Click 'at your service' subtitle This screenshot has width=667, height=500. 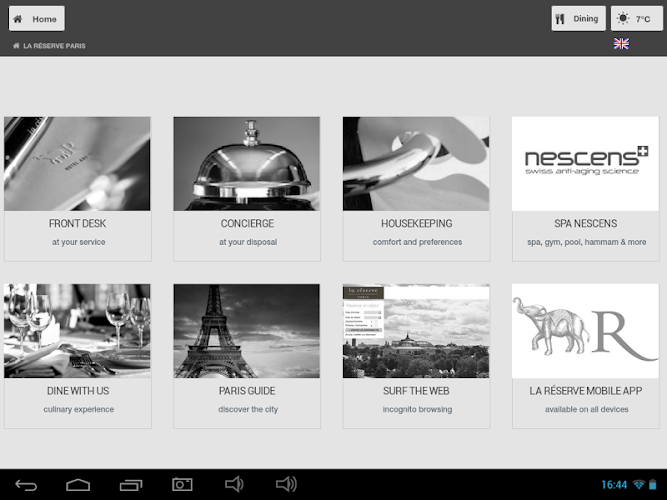[x=78, y=242]
